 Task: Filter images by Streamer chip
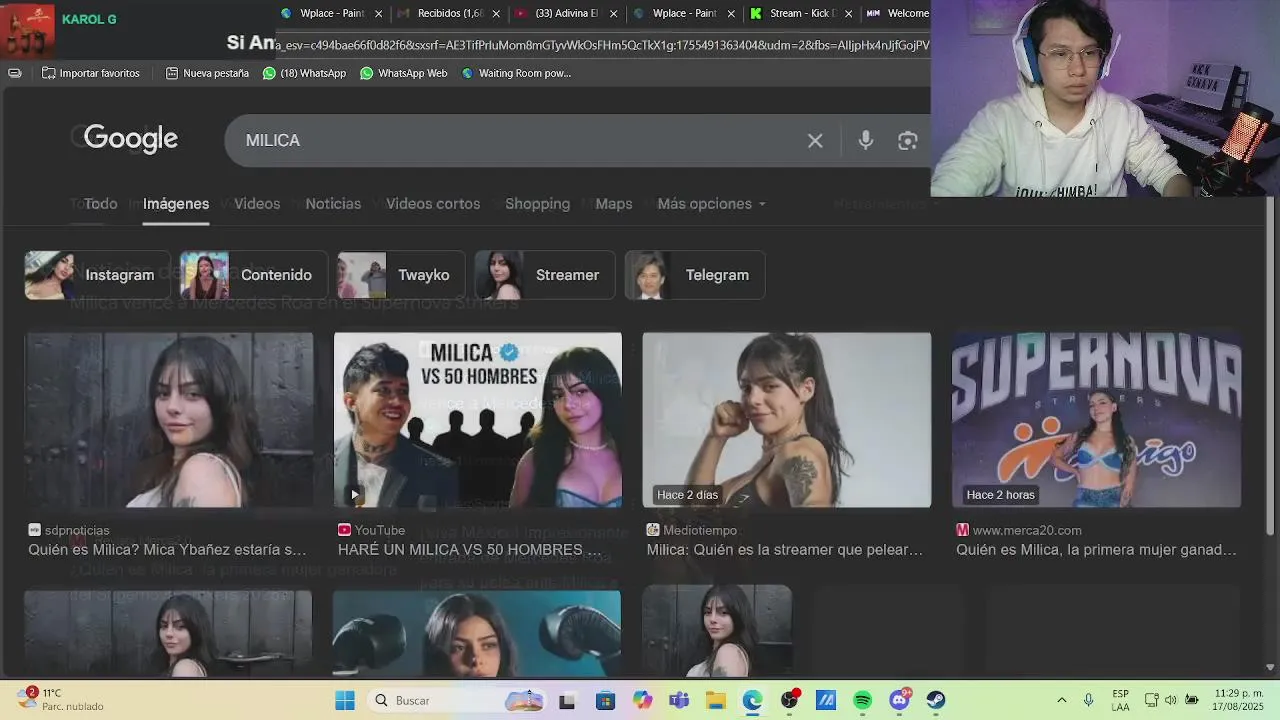tap(545, 275)
